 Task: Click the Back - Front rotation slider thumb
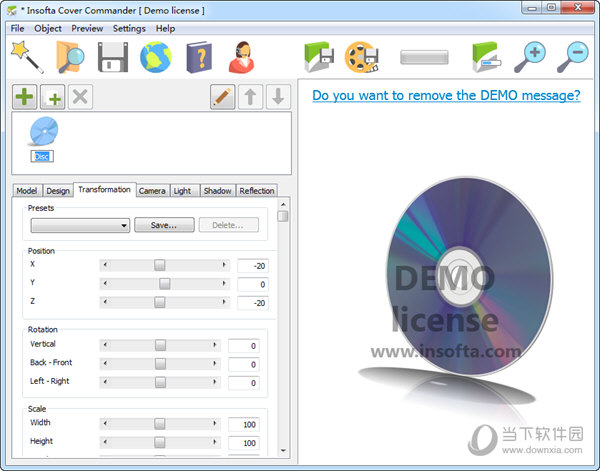(160, 363)
